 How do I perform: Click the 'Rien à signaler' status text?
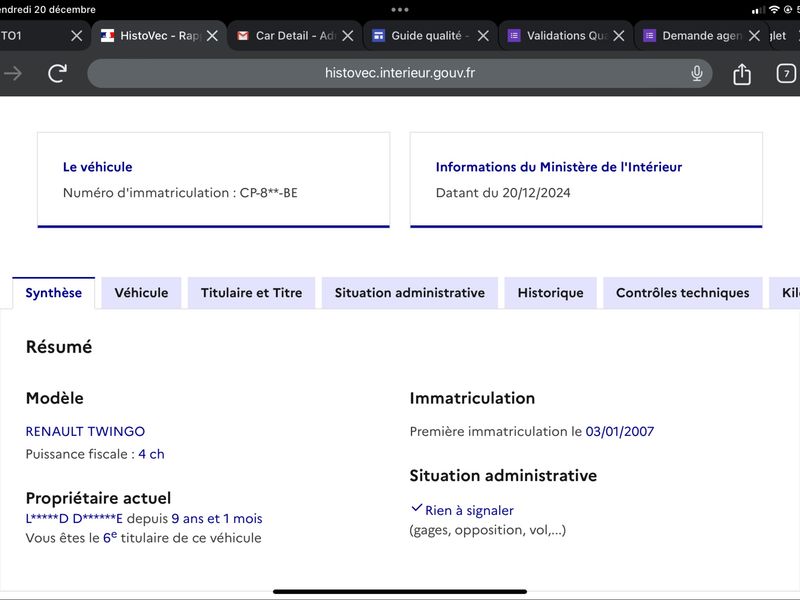click(469, 510)
